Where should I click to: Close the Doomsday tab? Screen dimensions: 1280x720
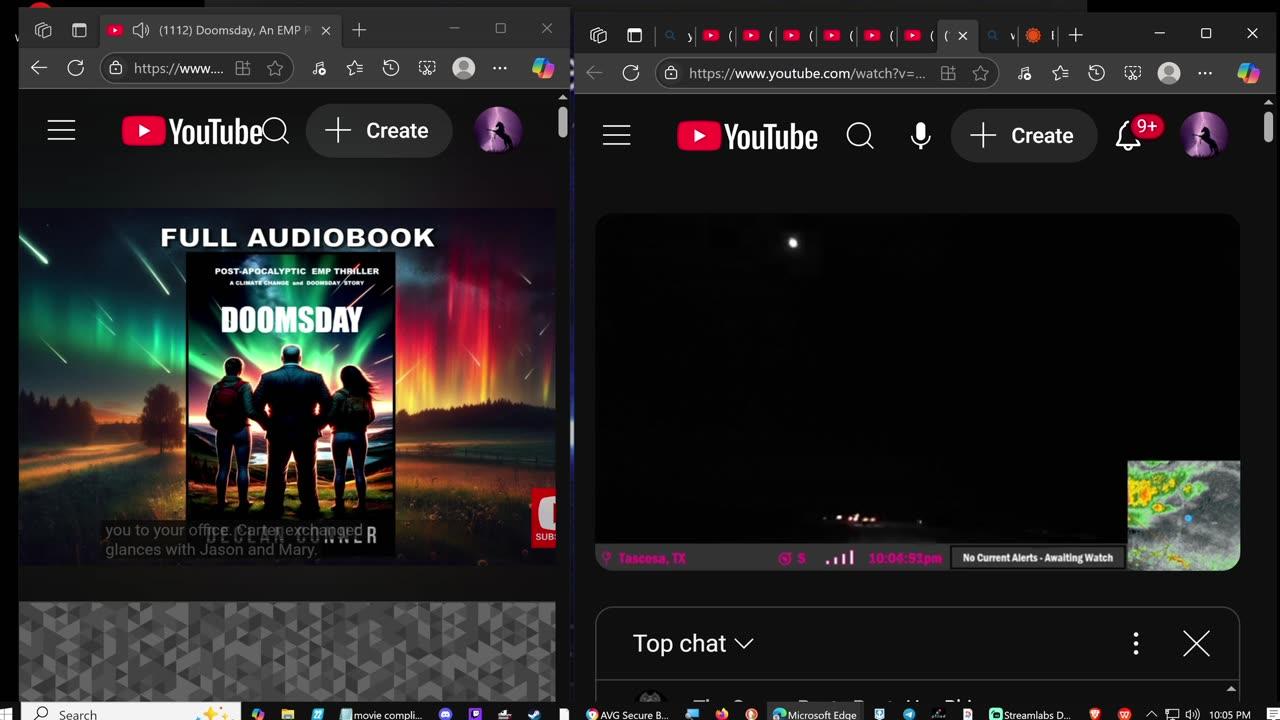point(326,31)
